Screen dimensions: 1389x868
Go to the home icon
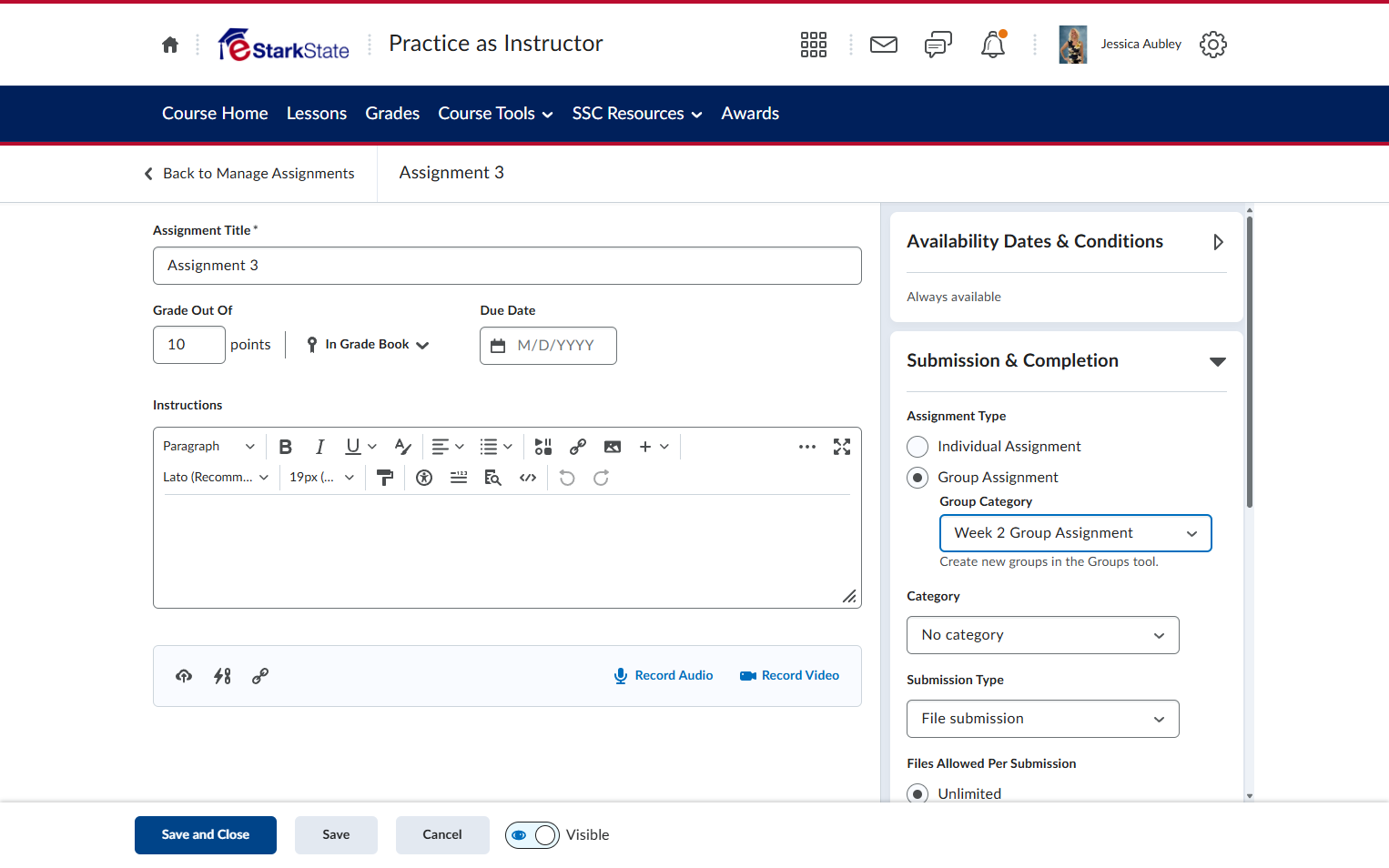[x=170, y=45]
